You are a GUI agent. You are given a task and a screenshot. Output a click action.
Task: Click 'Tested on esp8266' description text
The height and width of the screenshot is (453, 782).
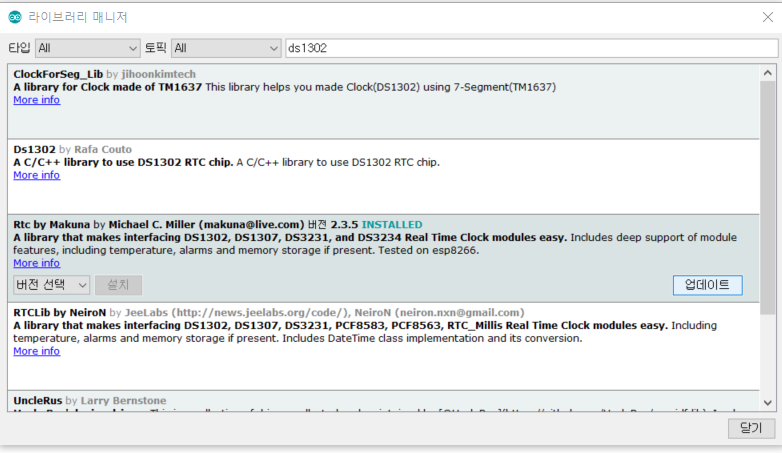(x=428, y=250)
